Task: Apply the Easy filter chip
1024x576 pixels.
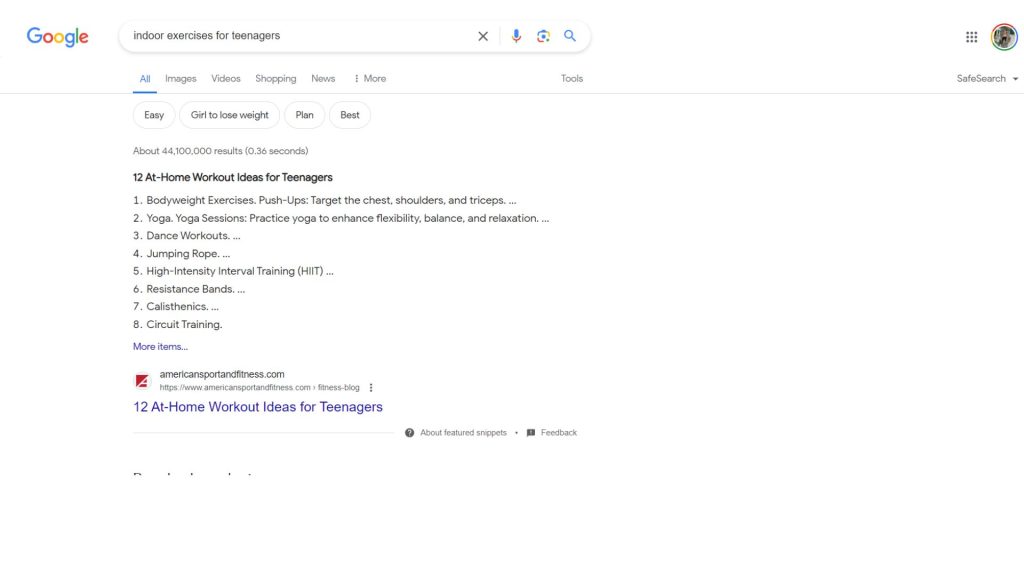Action: (x=154, y=115)
